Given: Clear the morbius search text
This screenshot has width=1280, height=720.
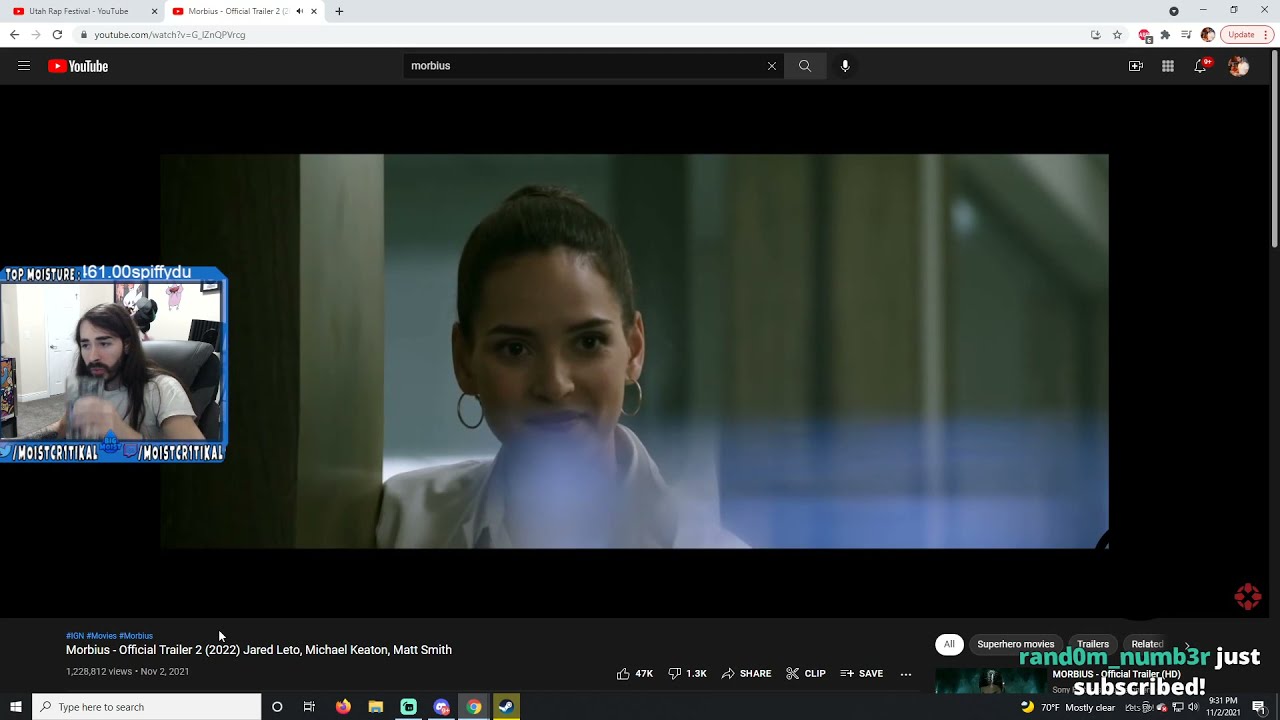Looking at the screenshot, I should click(771, 66).
